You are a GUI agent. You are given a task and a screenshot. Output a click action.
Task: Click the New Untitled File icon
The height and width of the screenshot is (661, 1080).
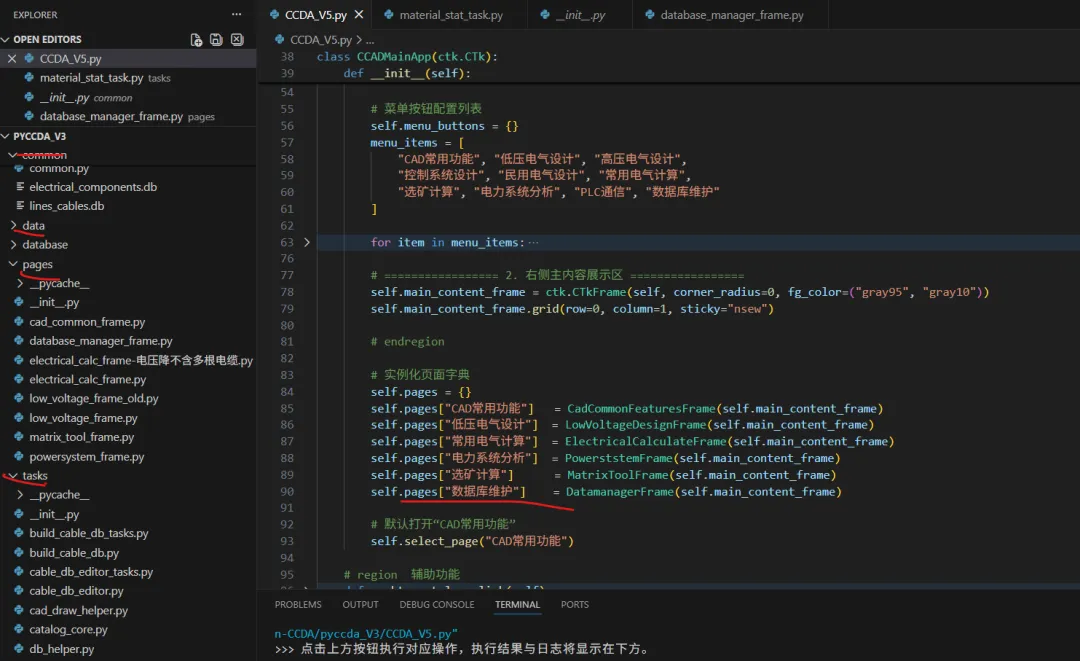point(196,40)
